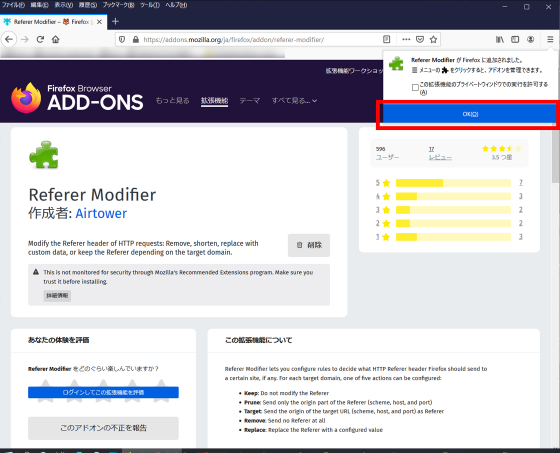Open the Library icon in toolbar
The width and height of the screenshot is (560, 453).
coord(500,39)
